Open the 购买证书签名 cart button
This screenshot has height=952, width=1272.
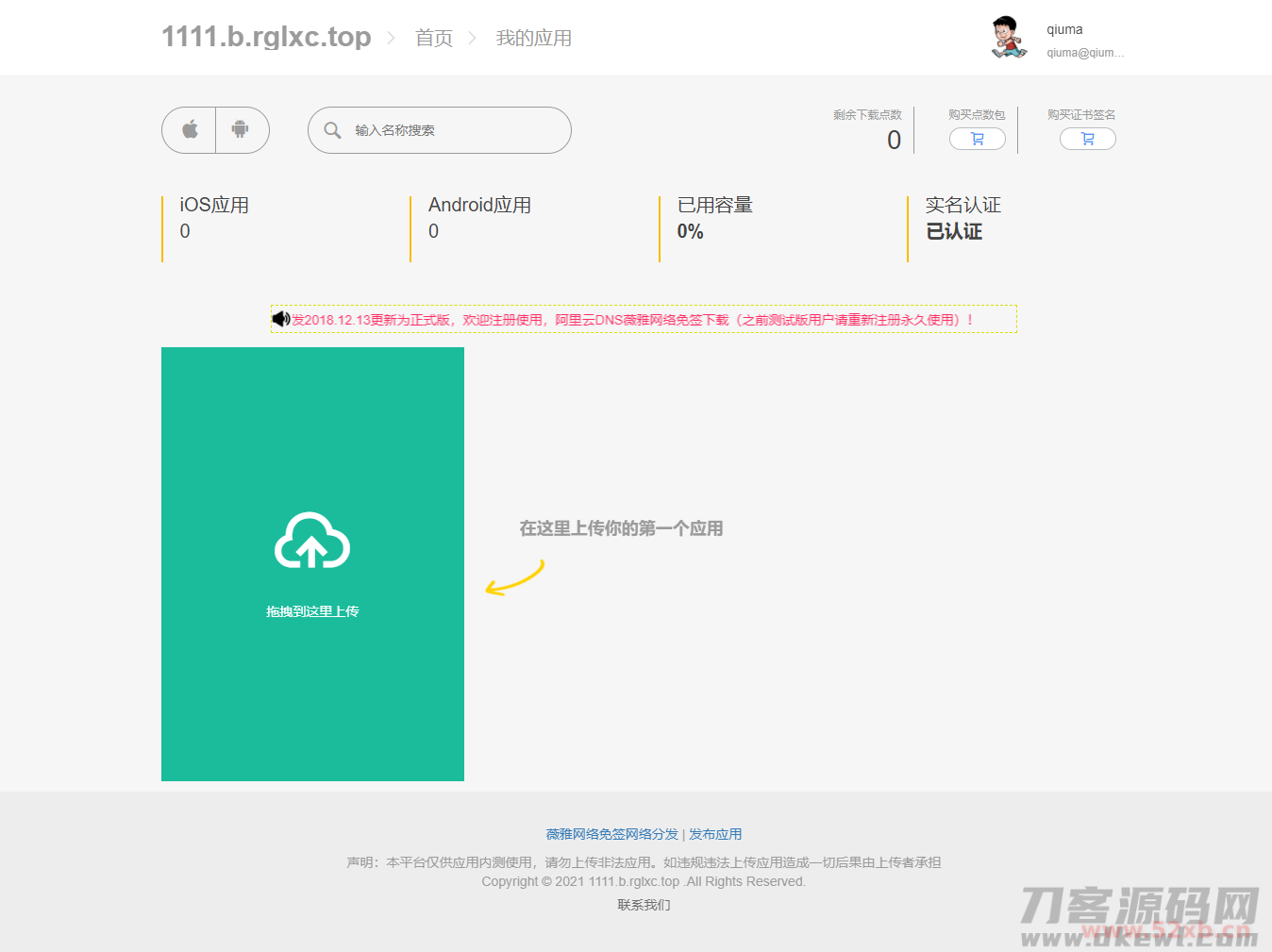pos(1087,139)
